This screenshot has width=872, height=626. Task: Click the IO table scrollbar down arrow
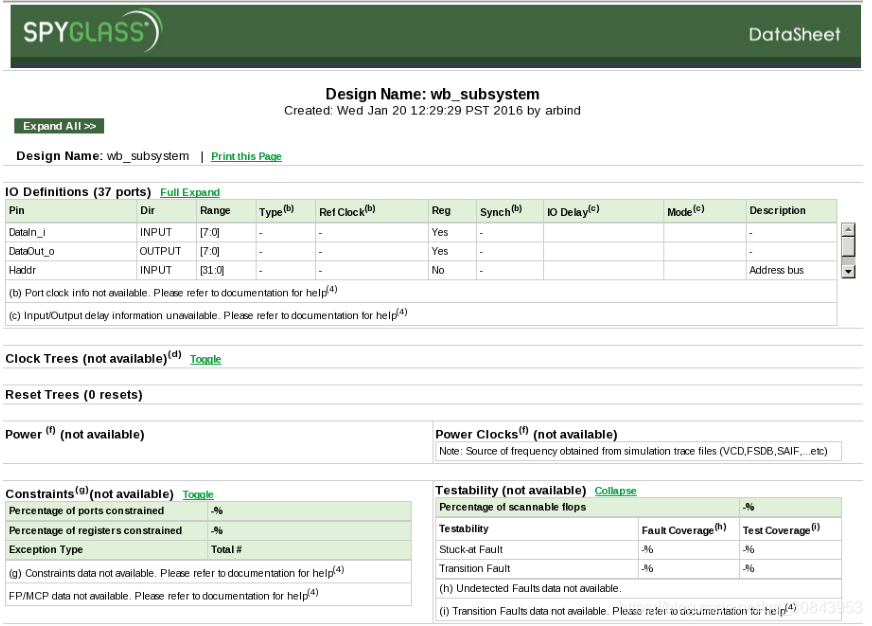point(848,272)
